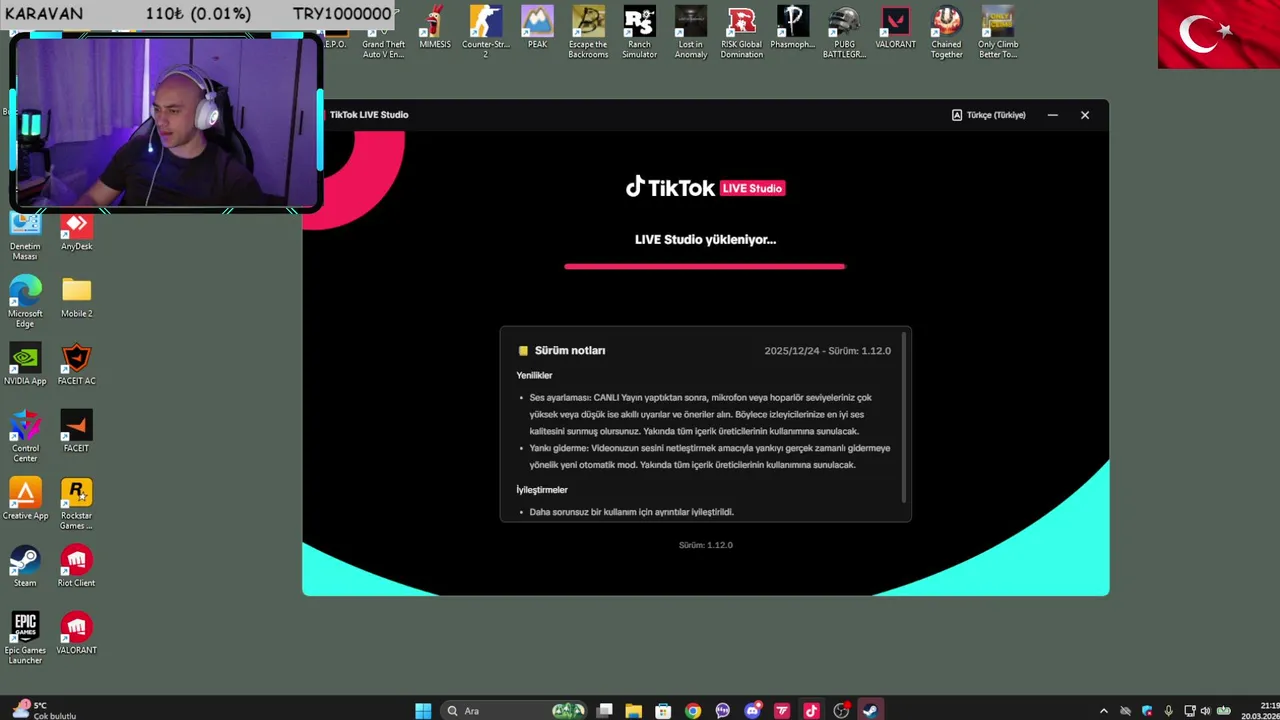Open the Türkçe (Türkiye) language selector
This screenshot has height=720, width=1280.
point(989,115)
